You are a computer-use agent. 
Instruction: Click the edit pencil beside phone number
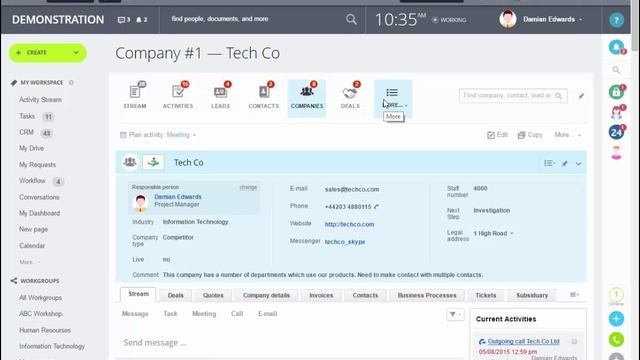coord(376,207)
